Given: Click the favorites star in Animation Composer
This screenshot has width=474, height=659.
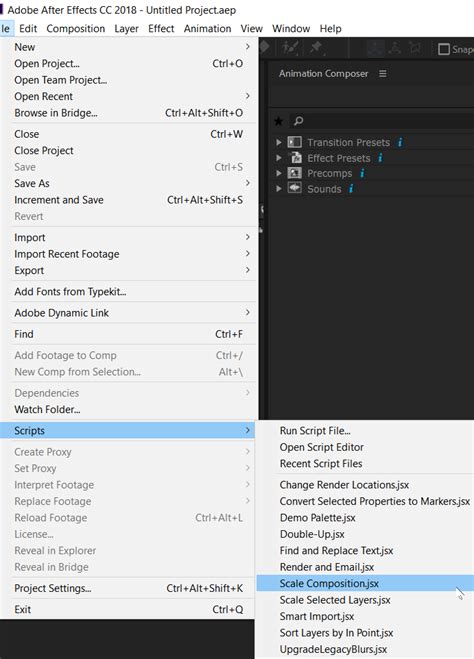Looking at the screenshot, I should (278, 121).
